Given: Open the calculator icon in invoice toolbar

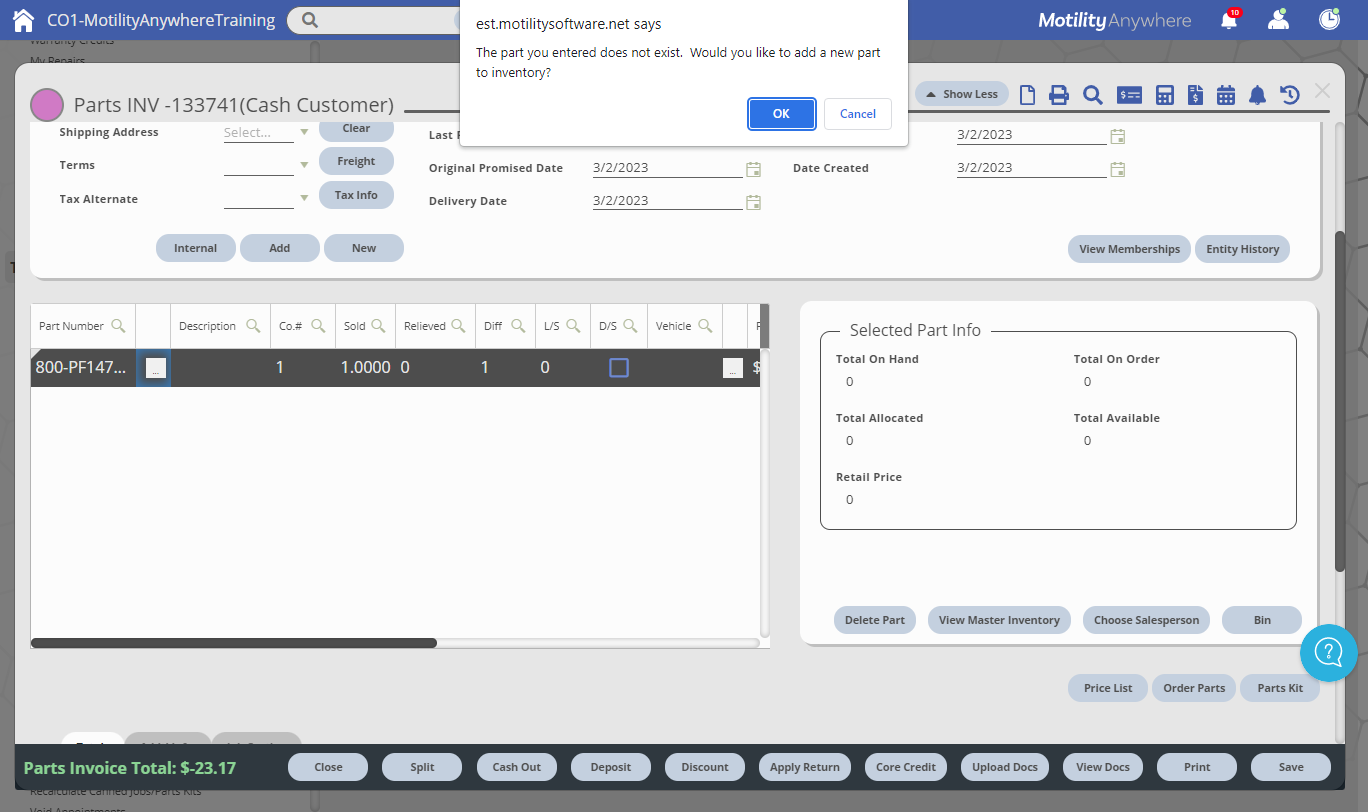Looking at the screenshot, I should tap(1164, 95).
